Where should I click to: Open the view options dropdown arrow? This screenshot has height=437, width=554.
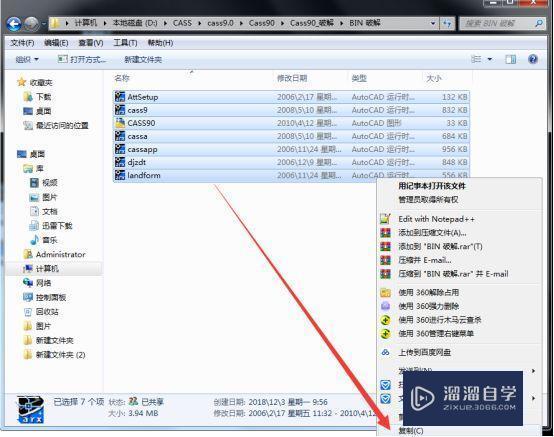pyautogui.click(x=490, y=59)
